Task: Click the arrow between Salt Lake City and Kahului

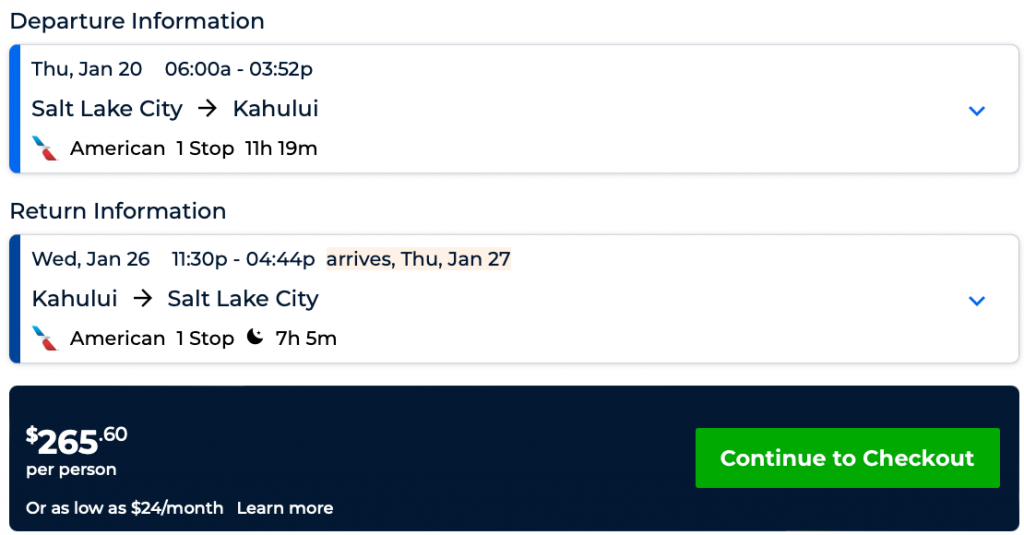Action: [208, 109]
